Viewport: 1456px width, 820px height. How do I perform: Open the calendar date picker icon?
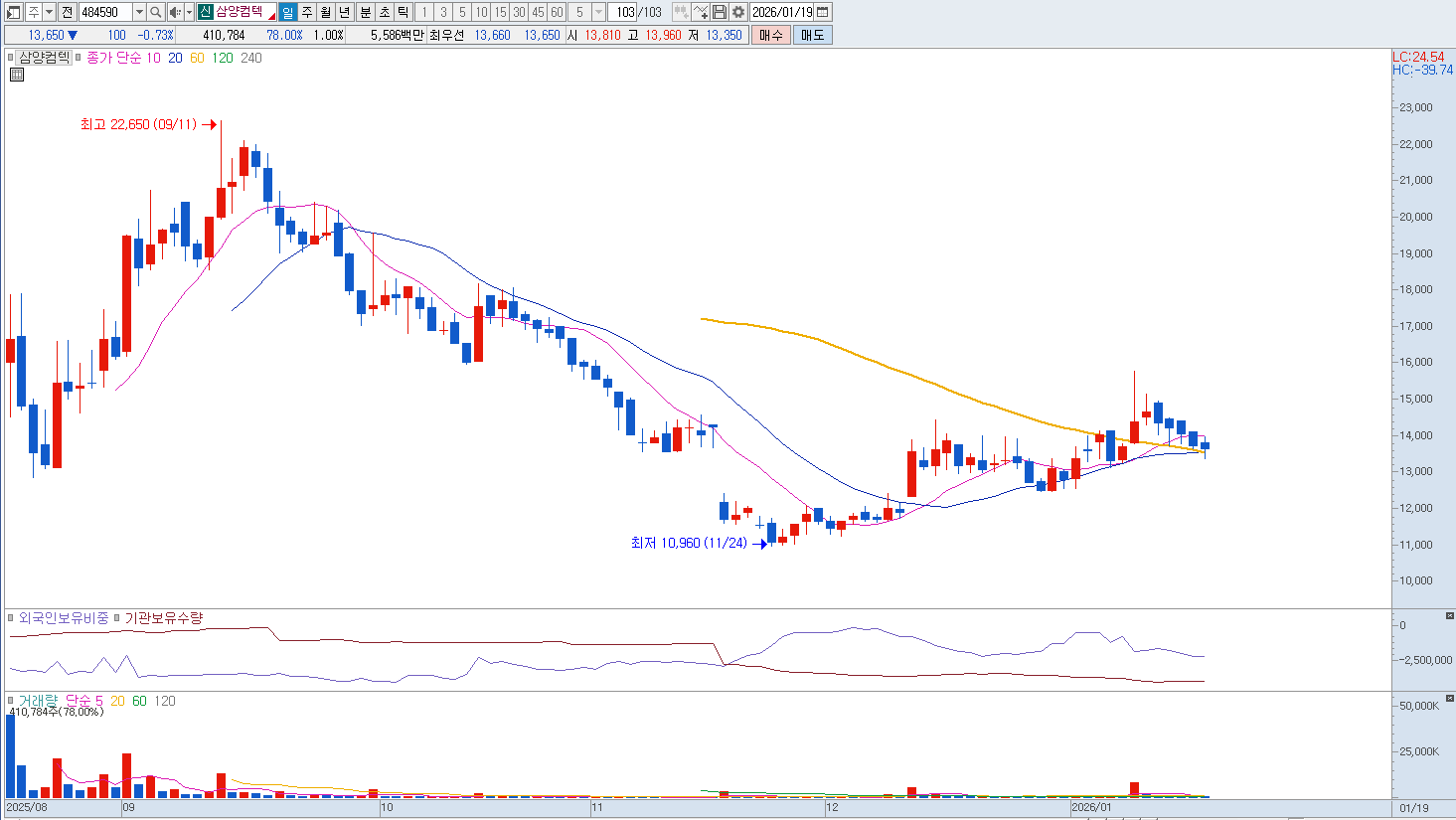(823, 12)
